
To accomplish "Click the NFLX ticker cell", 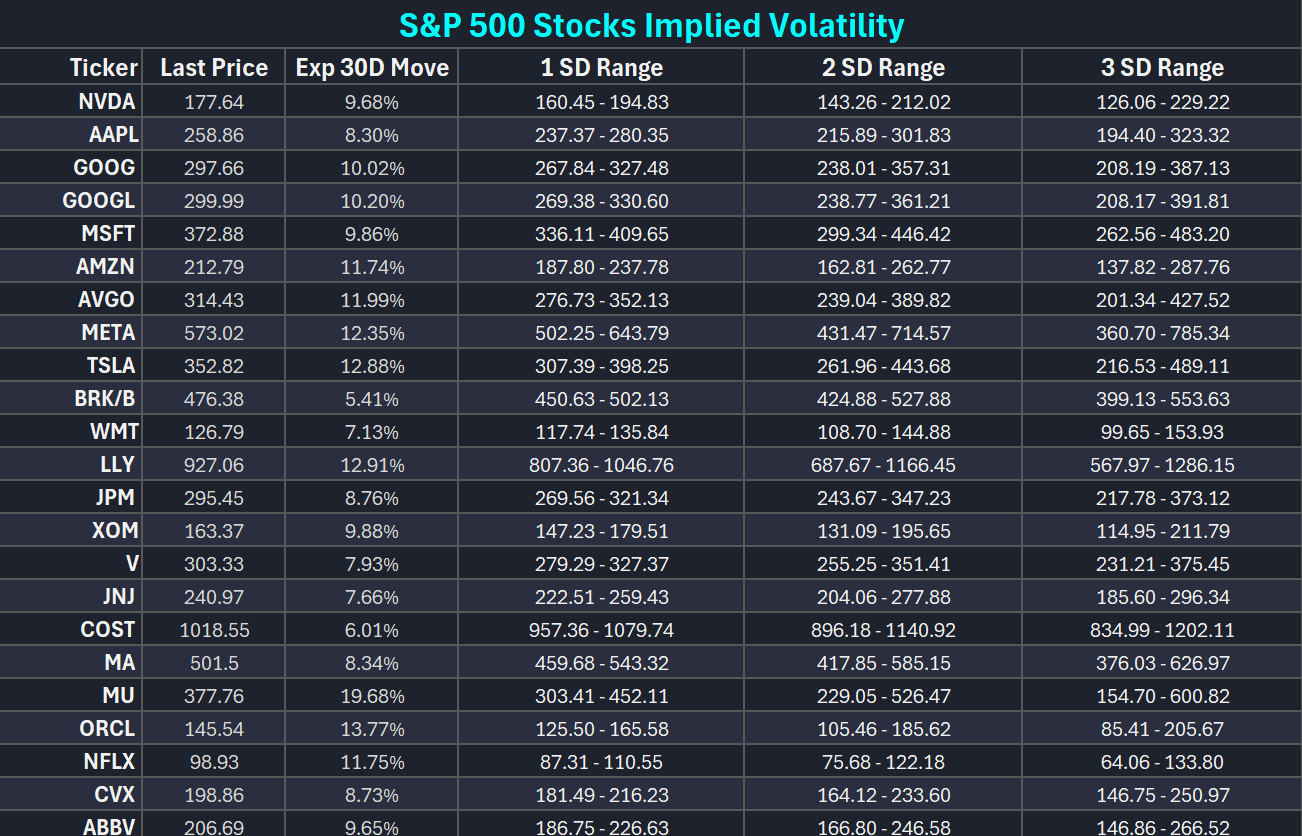I will point(109,762).
